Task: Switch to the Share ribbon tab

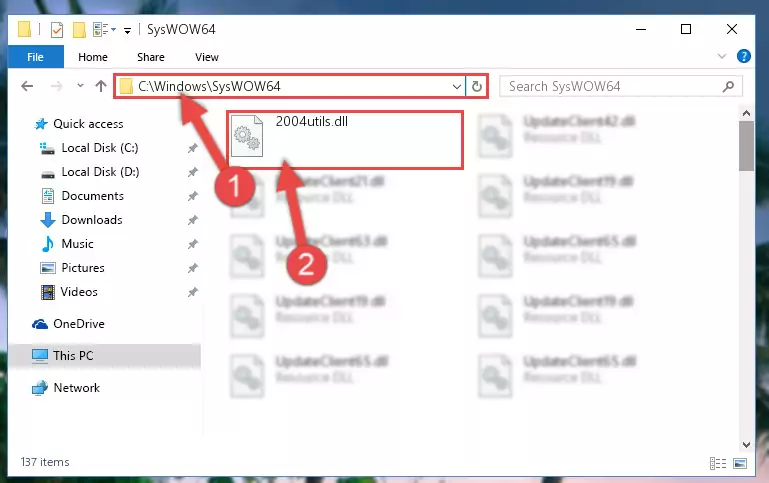Action: pyautogui.click(x=151, y=57)
